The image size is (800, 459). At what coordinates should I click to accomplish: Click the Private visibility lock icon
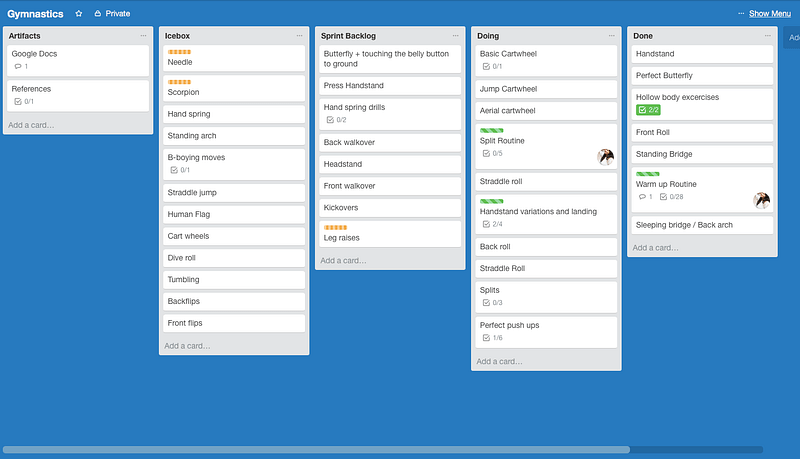point(97,14)
